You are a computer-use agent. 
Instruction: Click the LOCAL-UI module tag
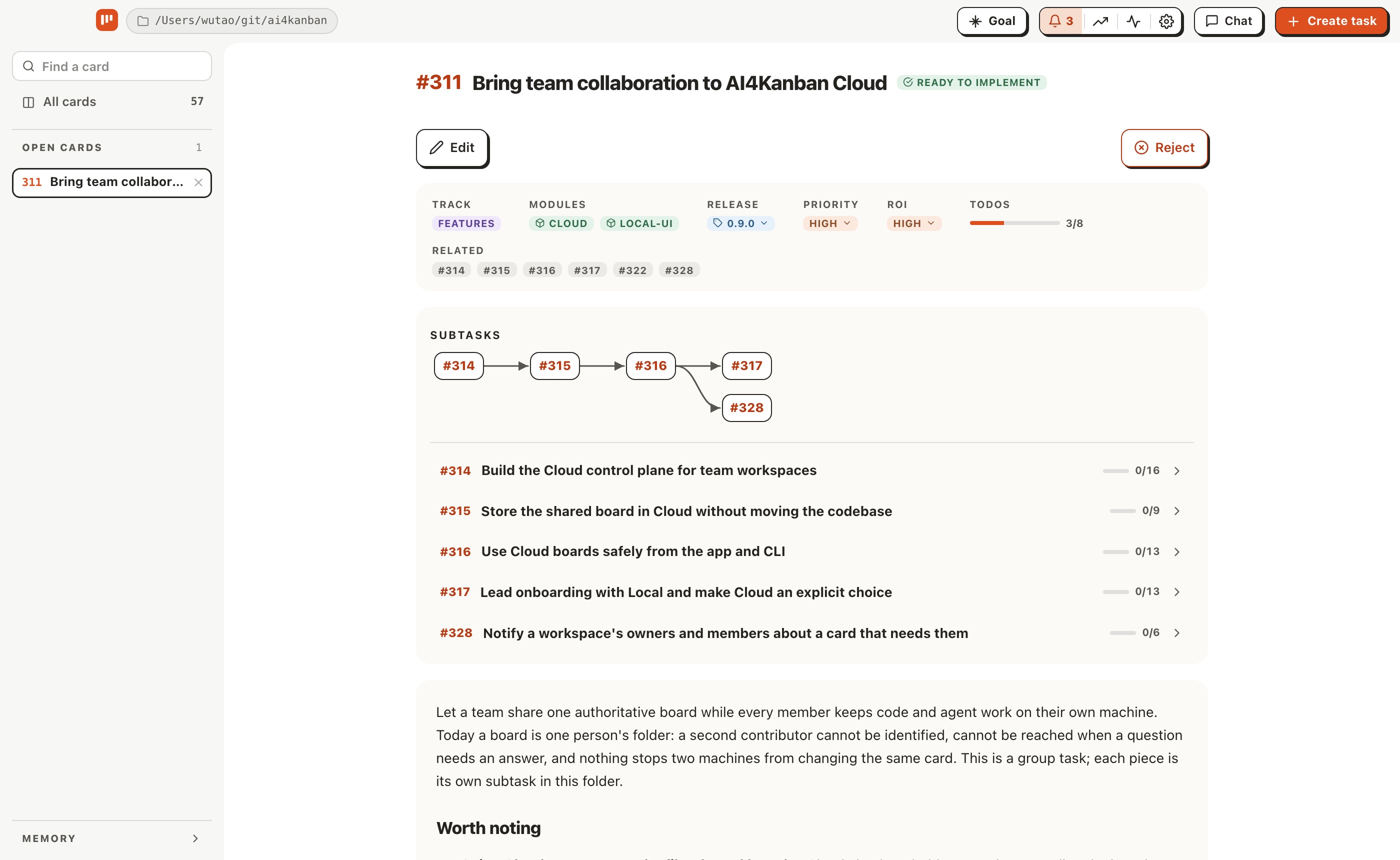[639, 223]
